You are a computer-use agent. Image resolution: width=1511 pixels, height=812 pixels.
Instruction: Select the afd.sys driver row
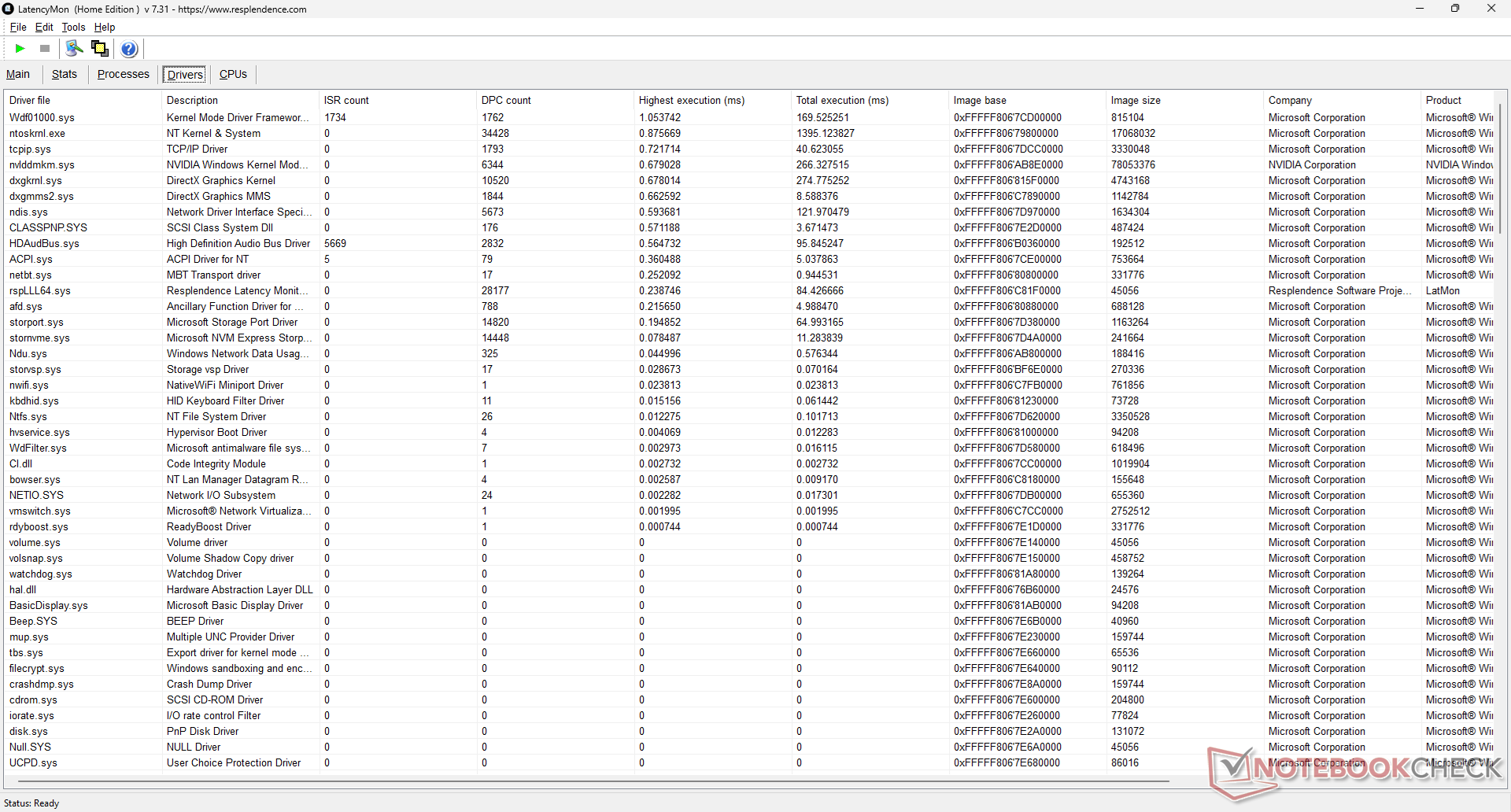[x=749, y=306]
